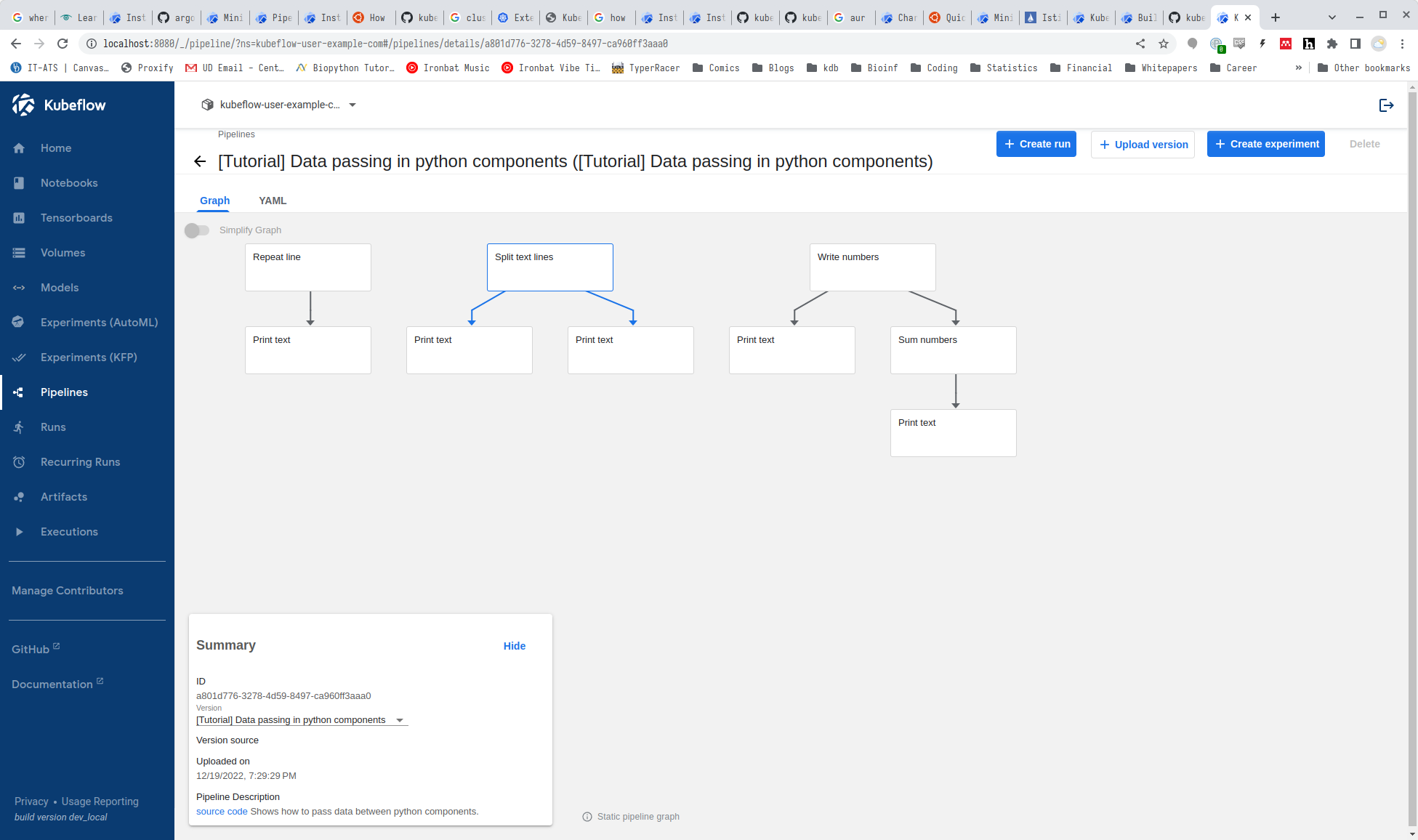Open the Recurring Runs alarm icon

(19, 462)
